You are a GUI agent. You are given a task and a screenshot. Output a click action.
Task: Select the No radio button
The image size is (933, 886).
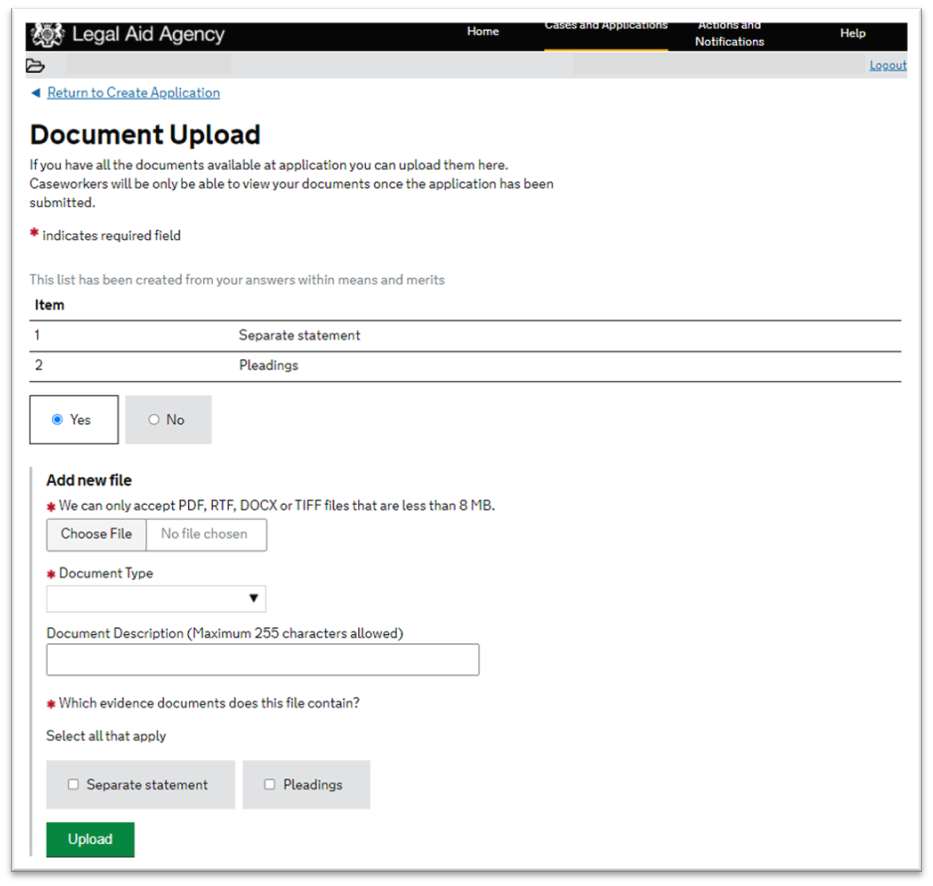point(154,420)
